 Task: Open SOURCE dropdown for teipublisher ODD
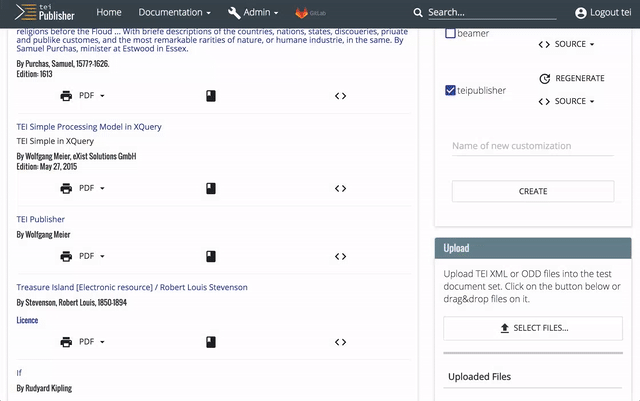(x=567, y=101)
